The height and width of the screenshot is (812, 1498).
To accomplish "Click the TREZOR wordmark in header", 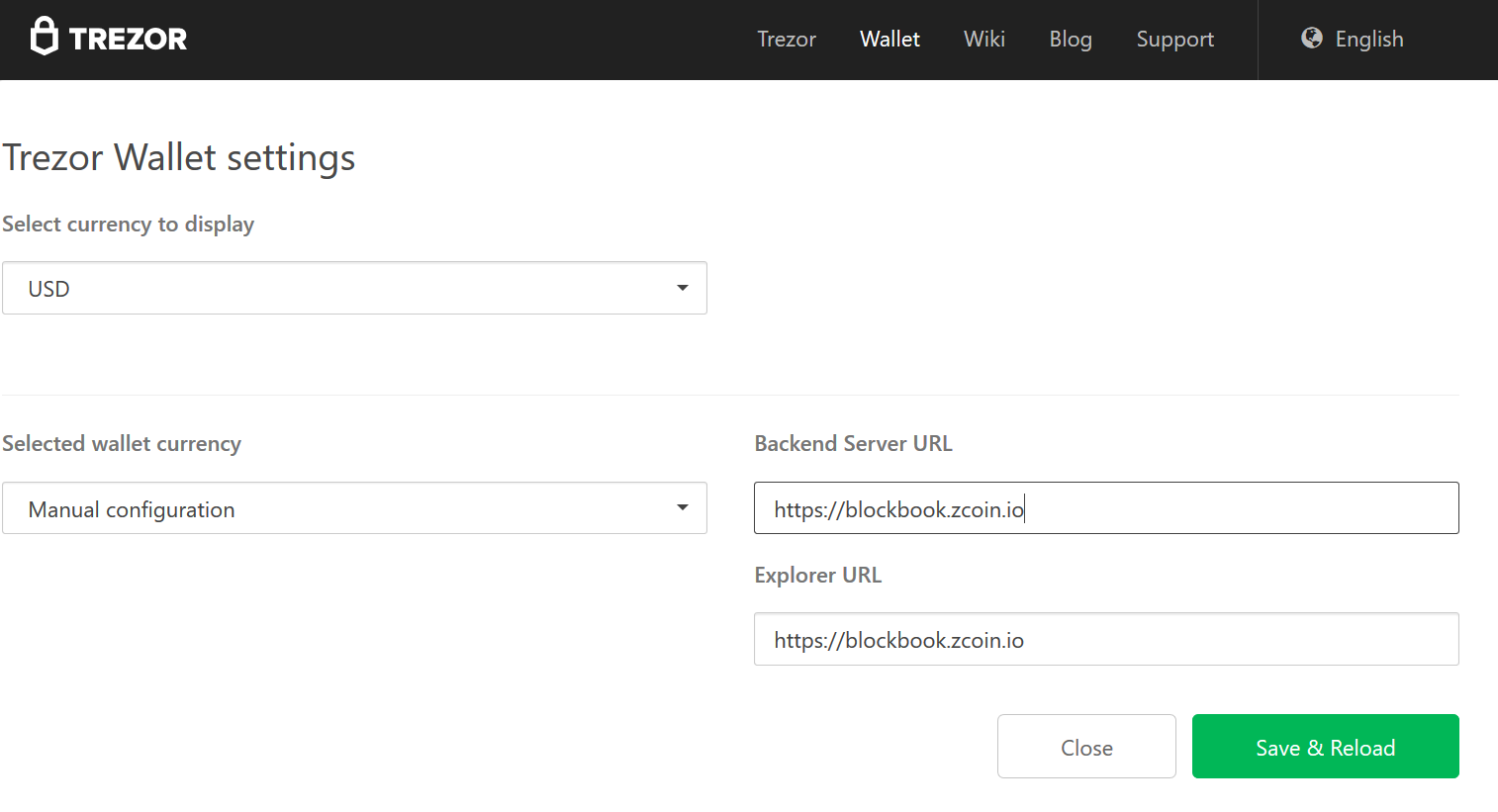I will click(128, 39).
